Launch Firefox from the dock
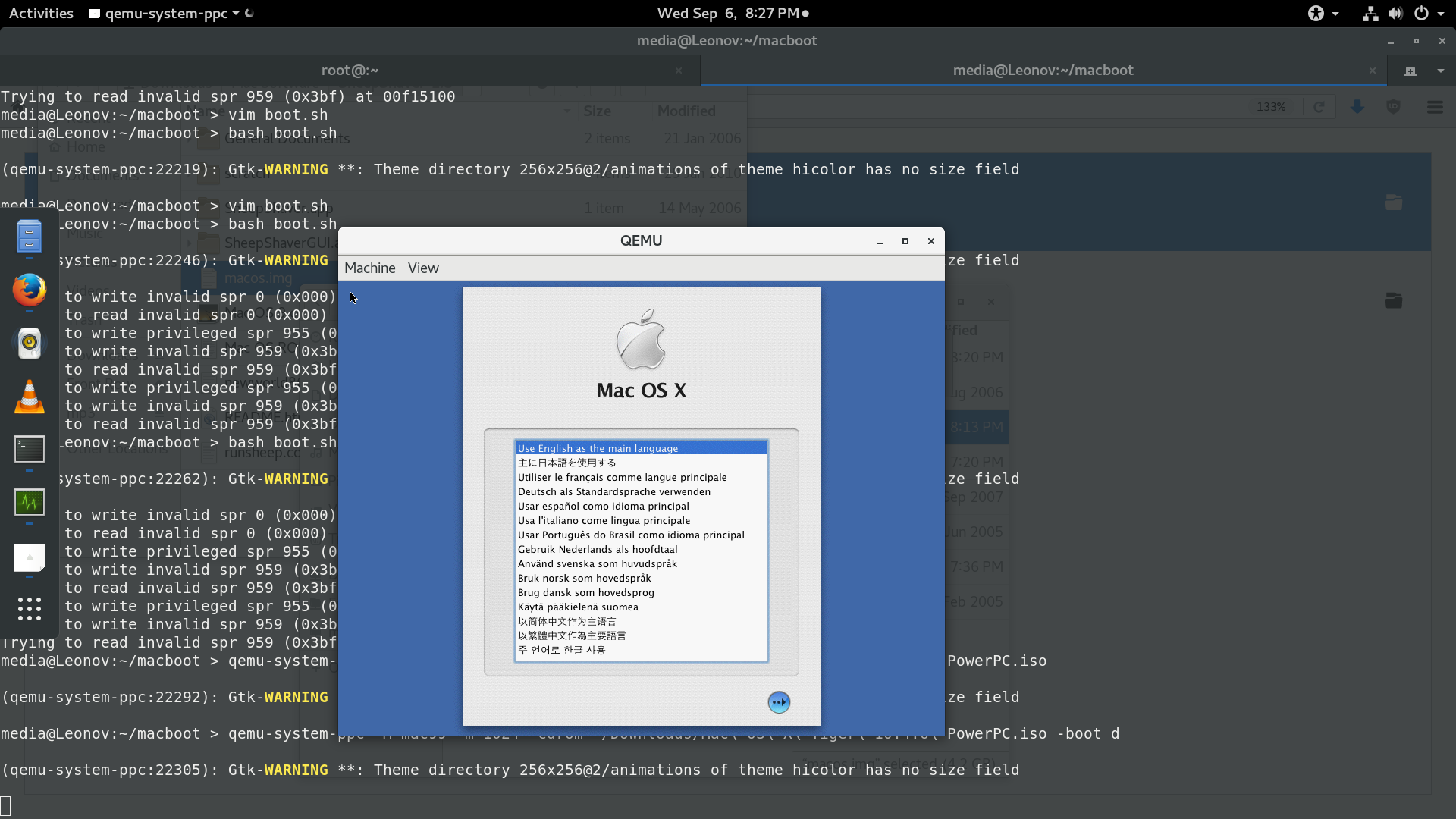 tap(30, 290)
